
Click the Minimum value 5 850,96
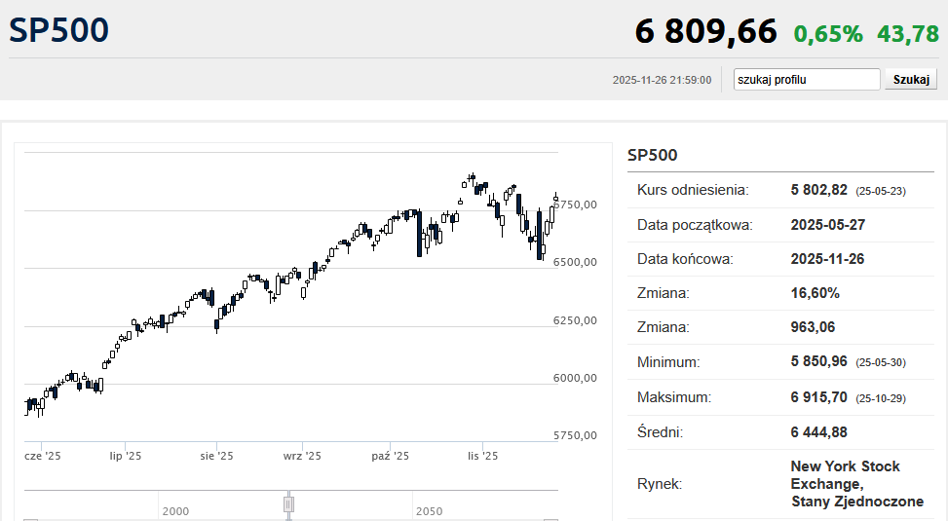[819, 362]
